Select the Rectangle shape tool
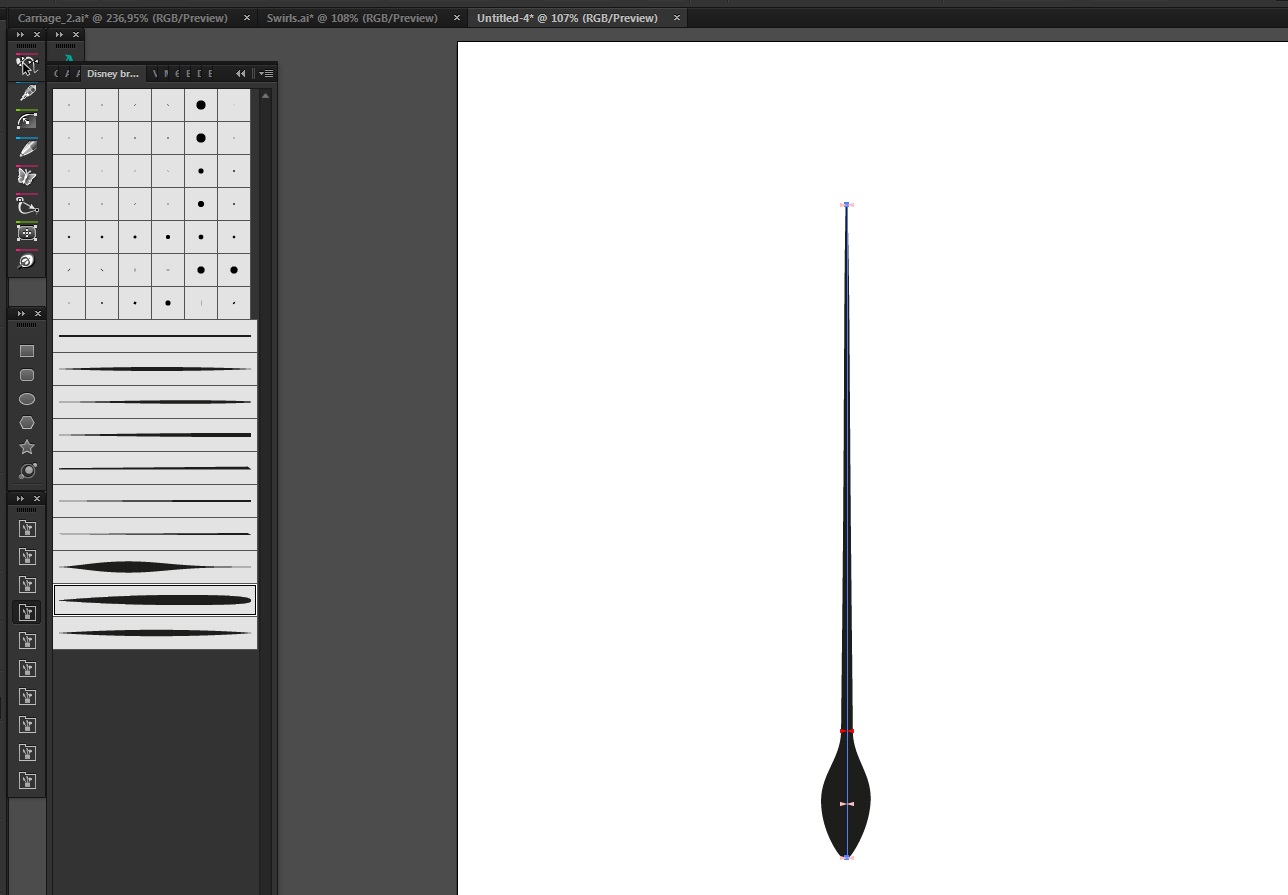Viewport: 1288px width, 895px height. [27, 351]
